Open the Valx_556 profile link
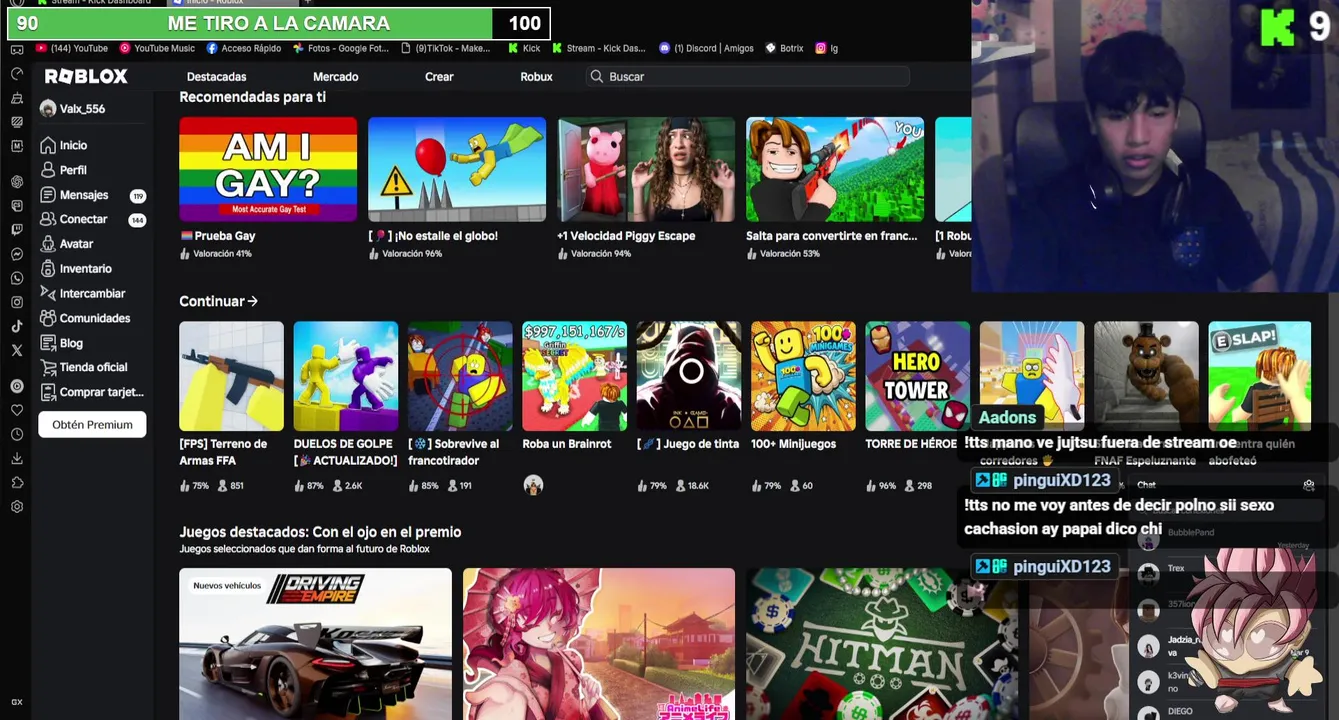This screenshot has width=1339, height=720. coord(72,109)
